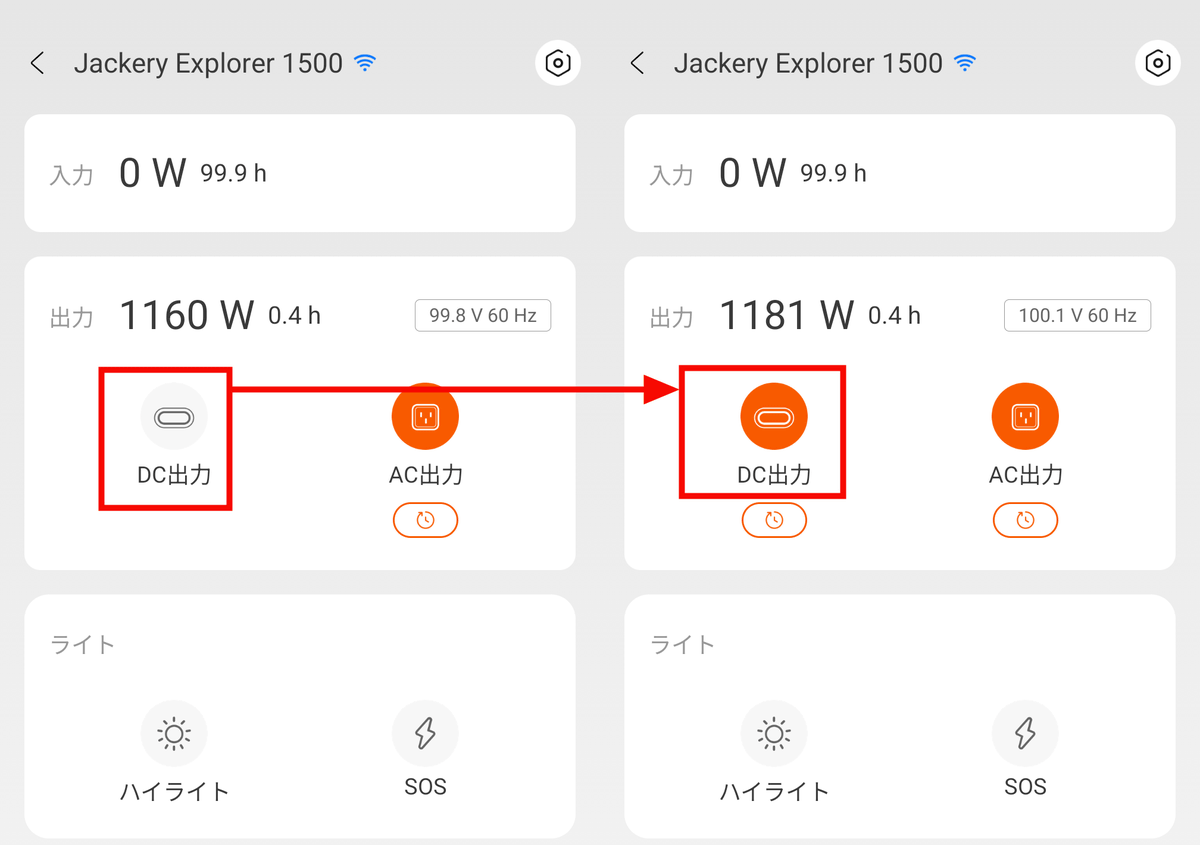Screen dimensions: 1200x845
Task: Open the DC output timer in the right panel
Action: 774,520
